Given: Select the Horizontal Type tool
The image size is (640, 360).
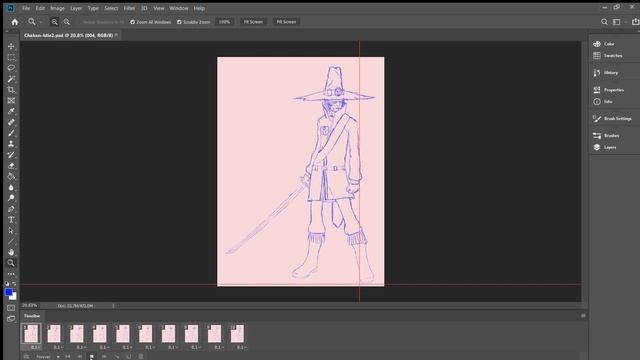Looking at the screenshot, I should [11, 220].
